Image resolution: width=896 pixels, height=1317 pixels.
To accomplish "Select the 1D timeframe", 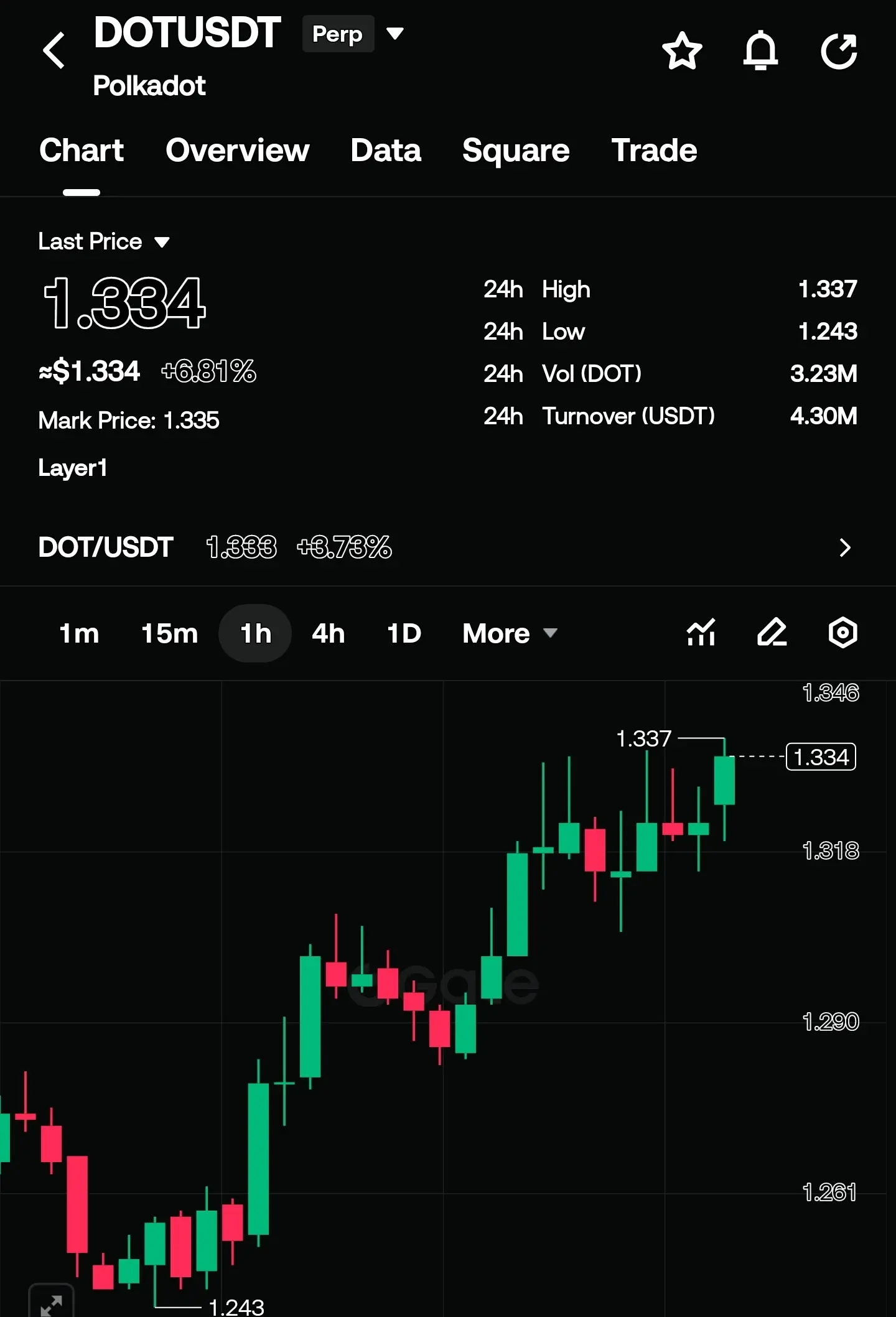I will 404,633.
